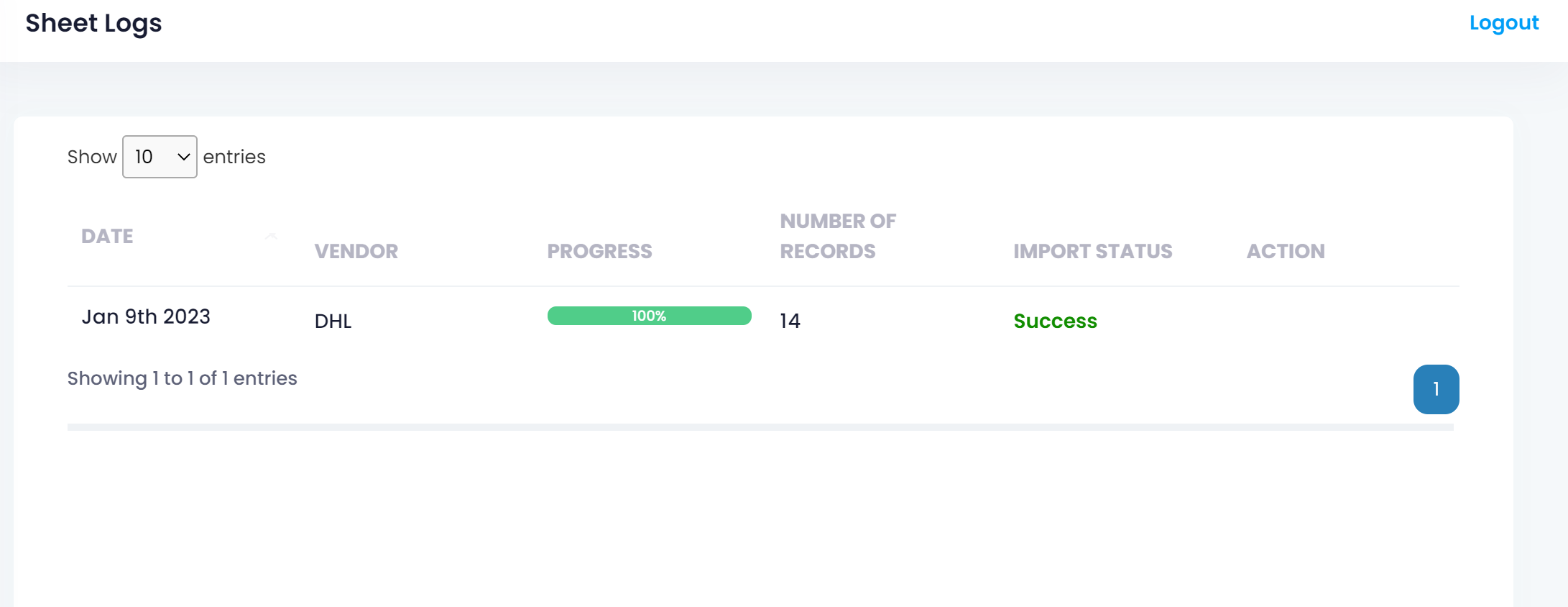Sort by the IMPORT STATUS column header
Viewport: 1568px width, 607px height.
tap(1092, 251)
